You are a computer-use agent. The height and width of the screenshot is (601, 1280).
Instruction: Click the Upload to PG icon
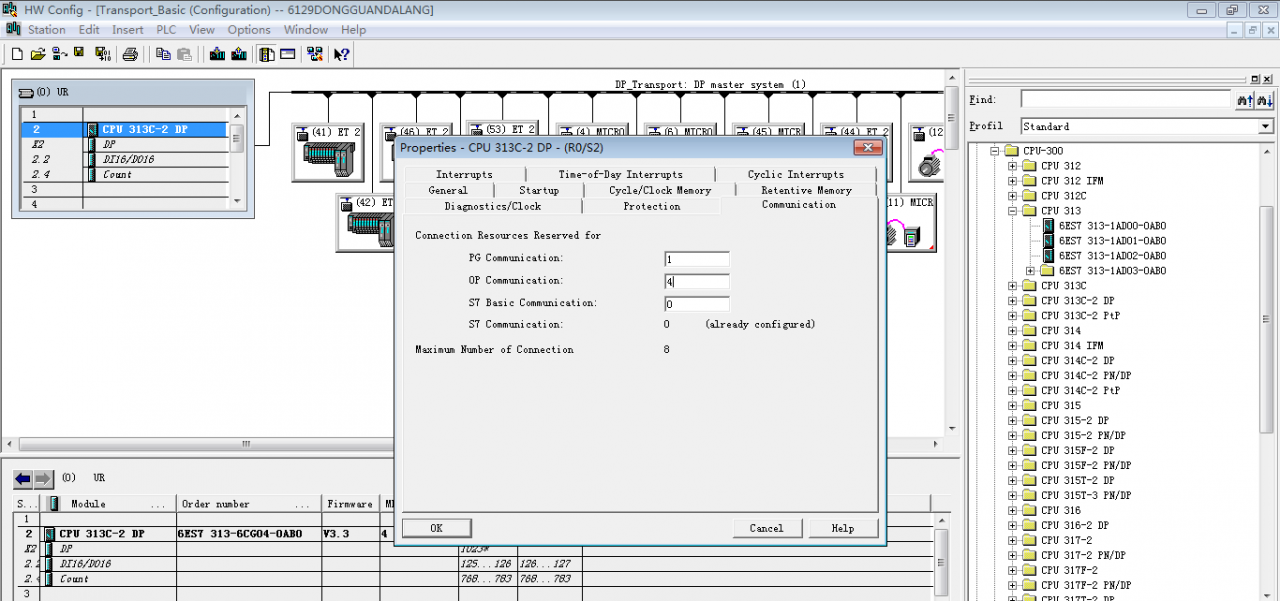pyautogui.click(x=238, y=54)
